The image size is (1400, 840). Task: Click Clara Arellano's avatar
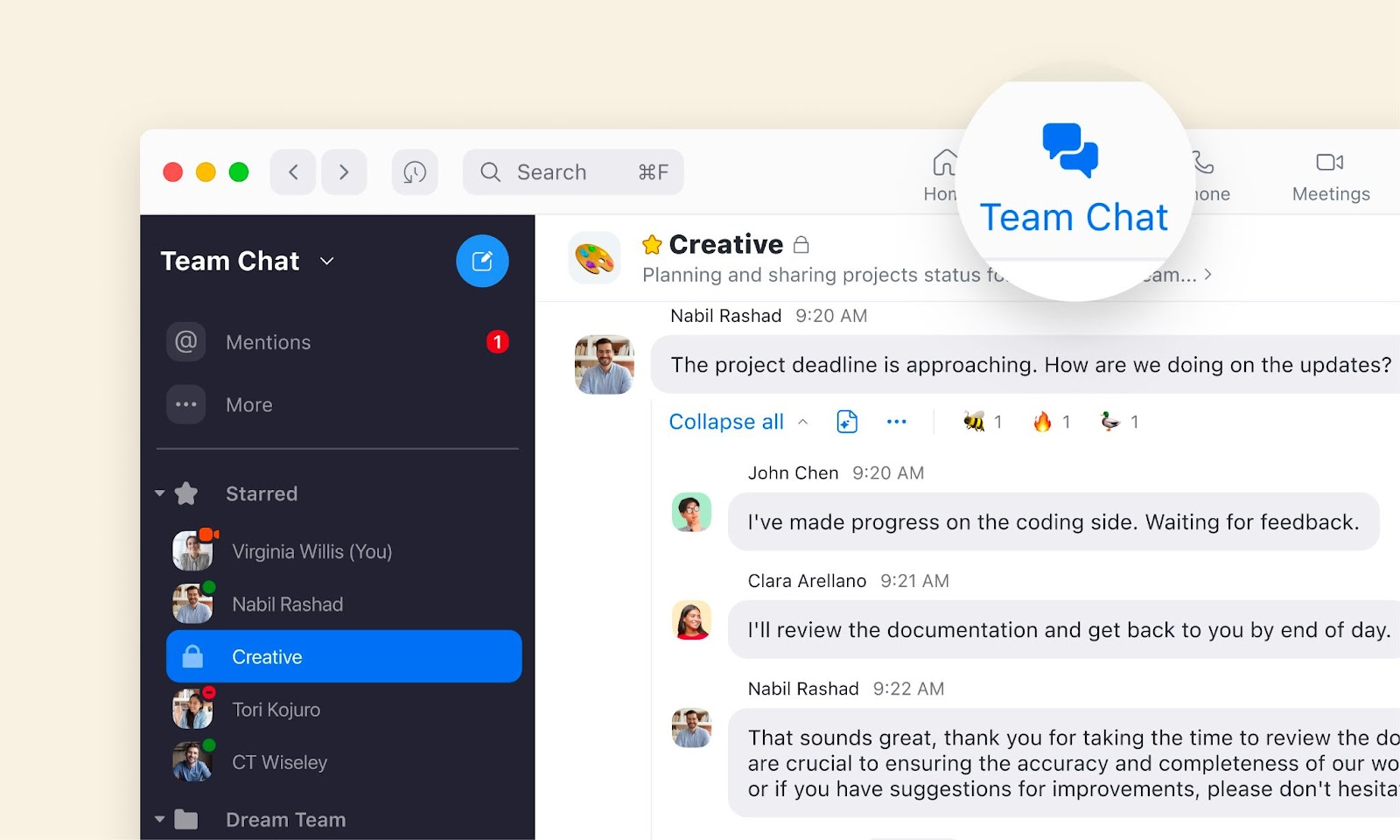[x=691, y=620]
